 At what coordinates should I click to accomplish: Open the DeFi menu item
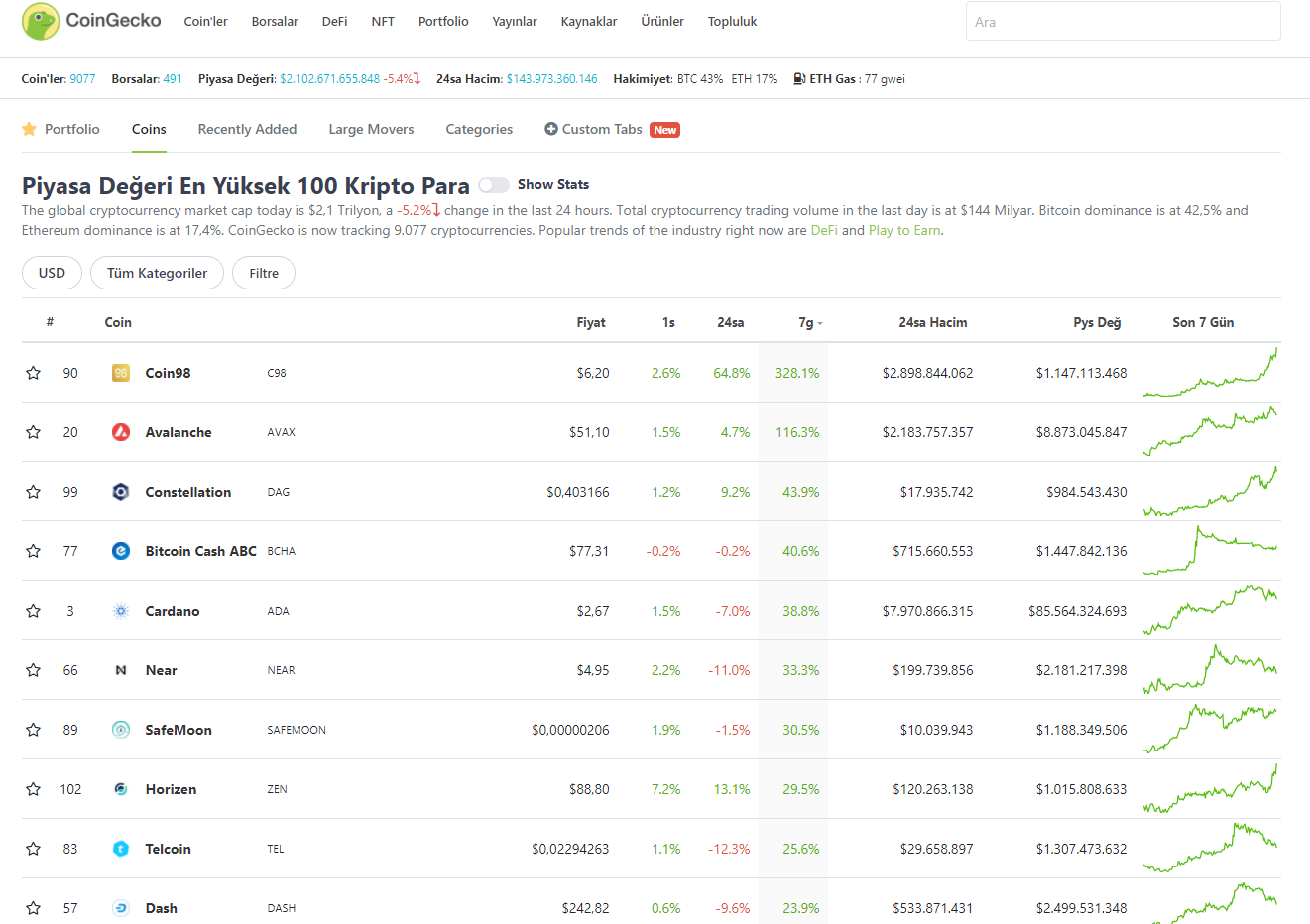click(334, 21)
